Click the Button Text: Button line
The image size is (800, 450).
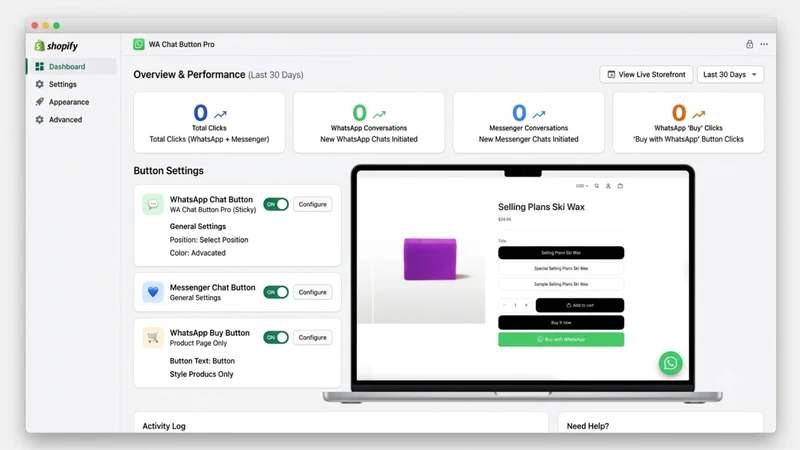(202, 361)
